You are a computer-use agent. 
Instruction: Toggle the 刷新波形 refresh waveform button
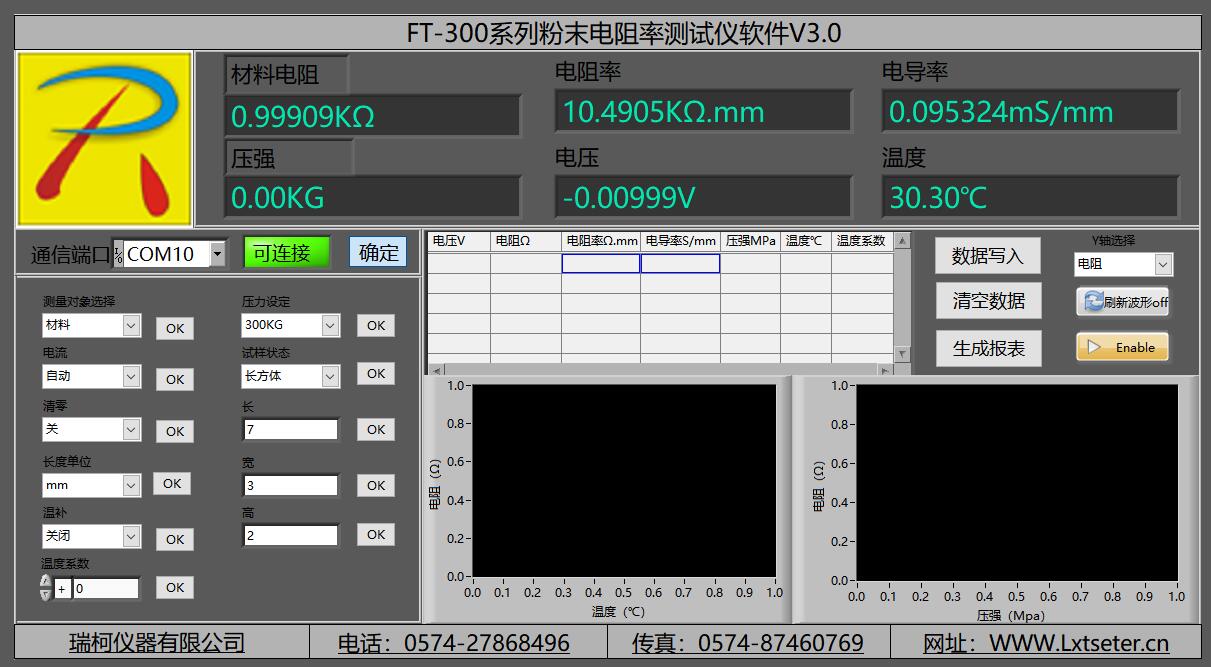(1122, 302)
